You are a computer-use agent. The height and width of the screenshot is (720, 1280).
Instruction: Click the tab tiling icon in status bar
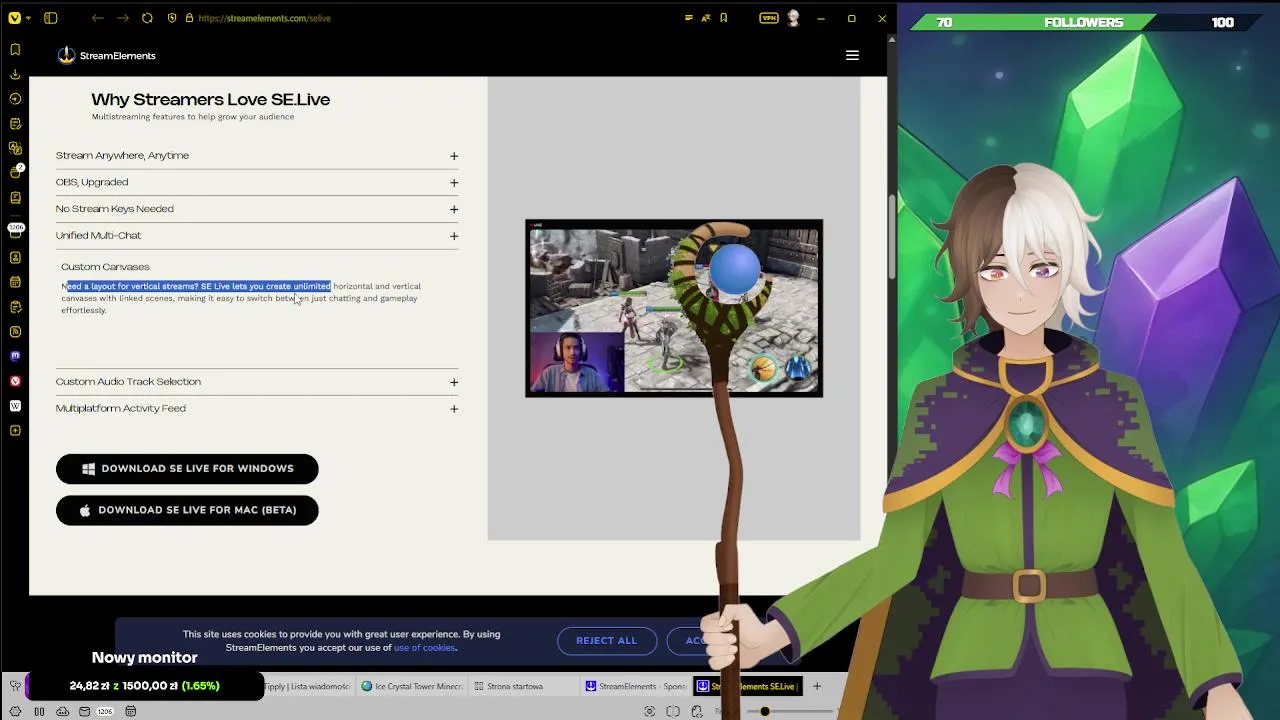click(673, 712)
